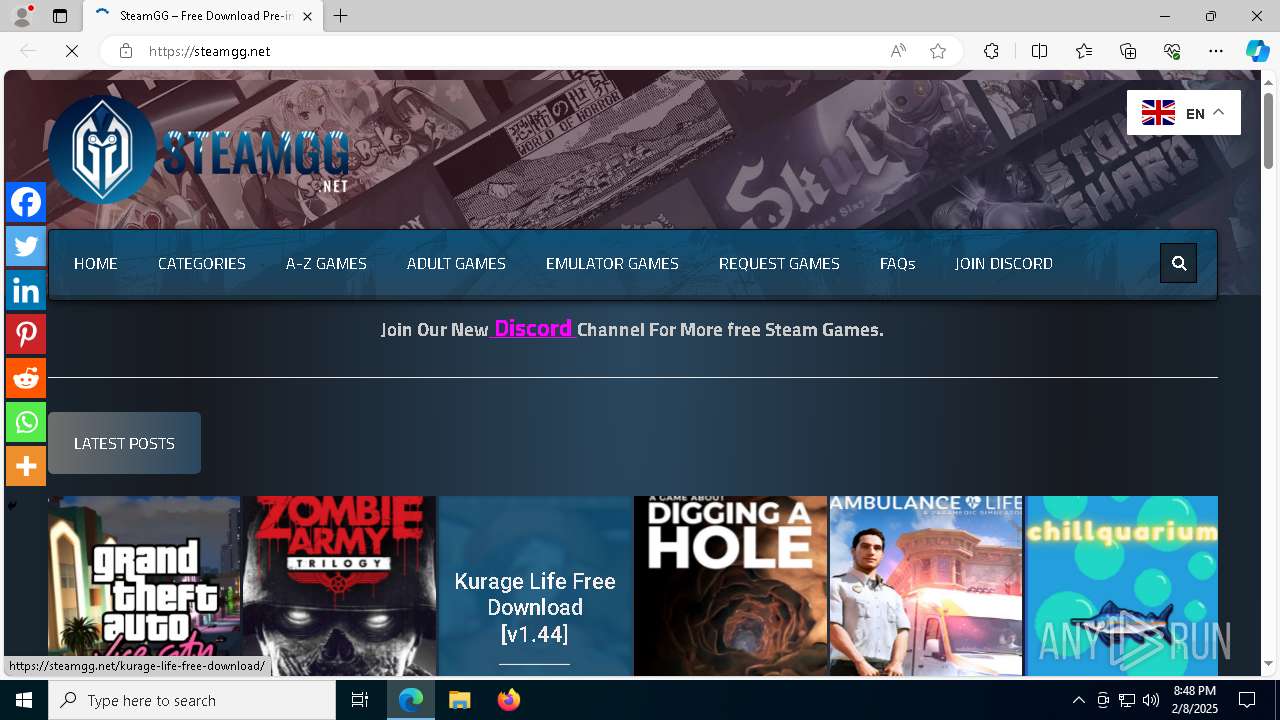Open the volume control tray icon
The height and width of the screenshot is (720, 1280).
(x=1151, y=700)
